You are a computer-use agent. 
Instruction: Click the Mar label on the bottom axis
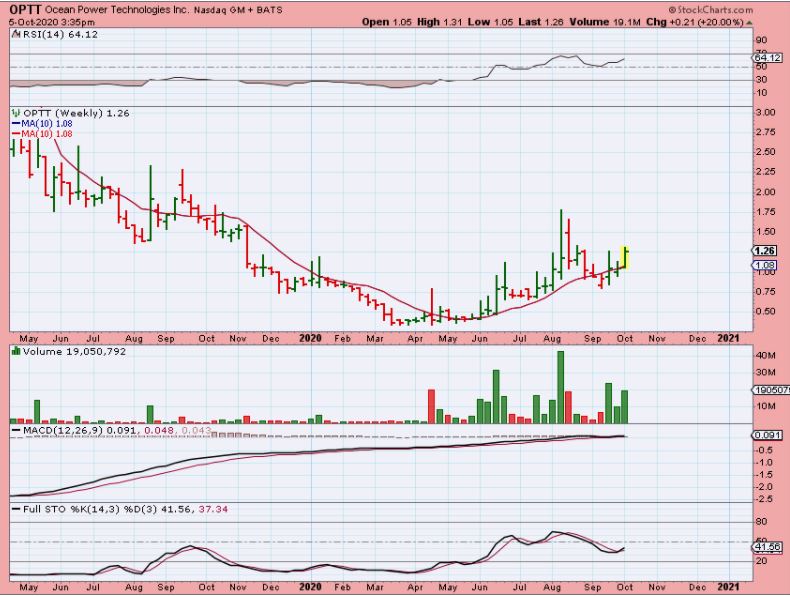pos(374,587)
